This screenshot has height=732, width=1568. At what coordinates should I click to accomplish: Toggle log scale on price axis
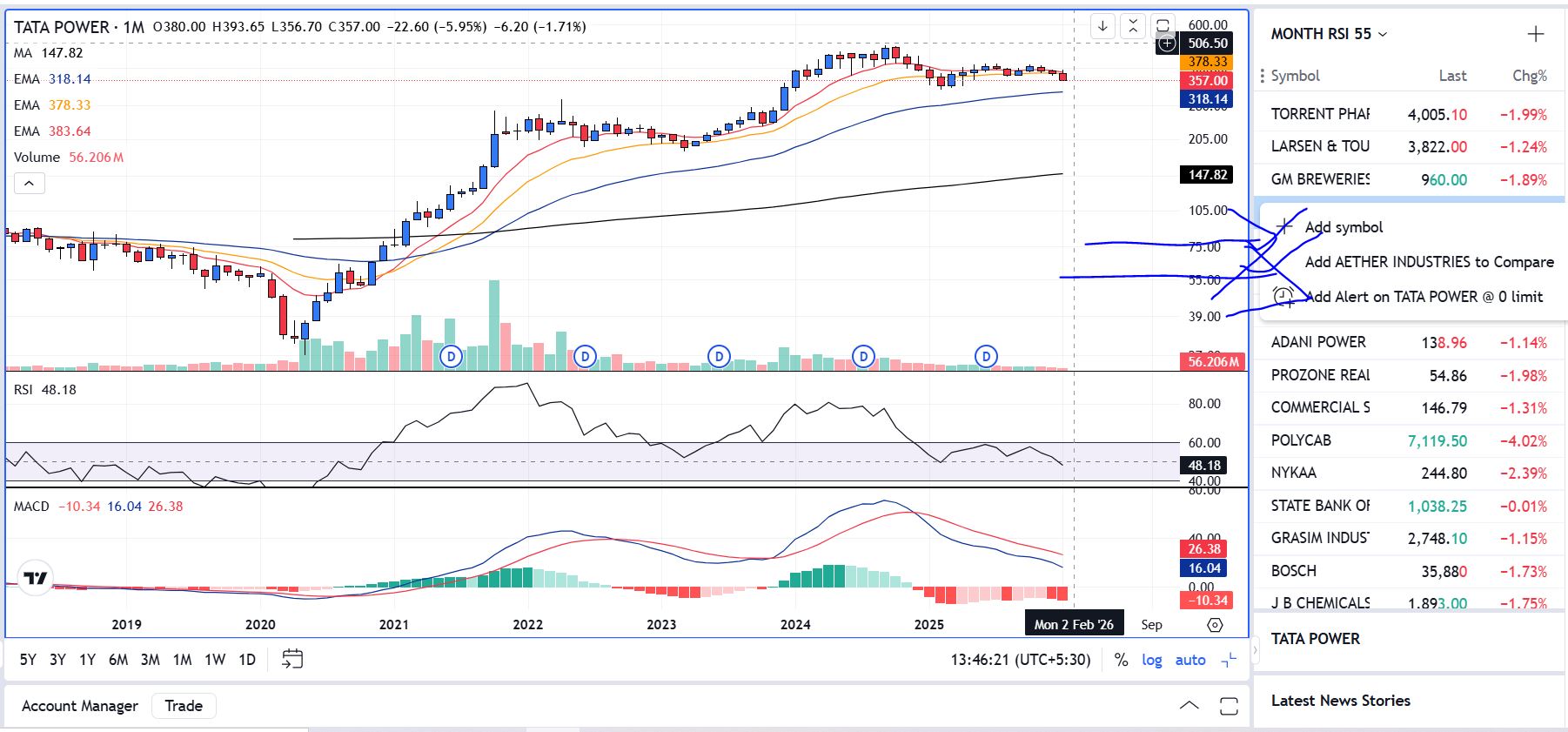tap(1151, 660)
